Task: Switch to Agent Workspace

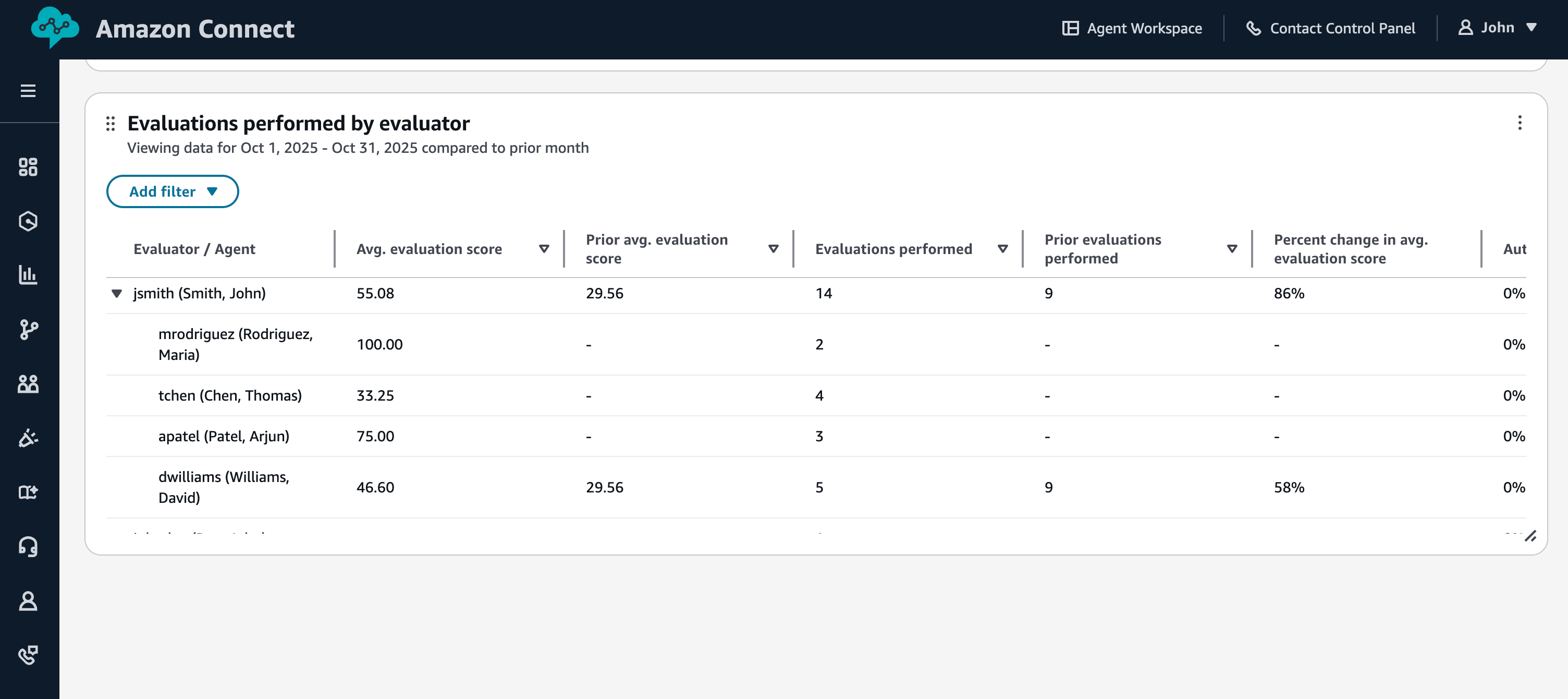Action: click(1132, 28)
